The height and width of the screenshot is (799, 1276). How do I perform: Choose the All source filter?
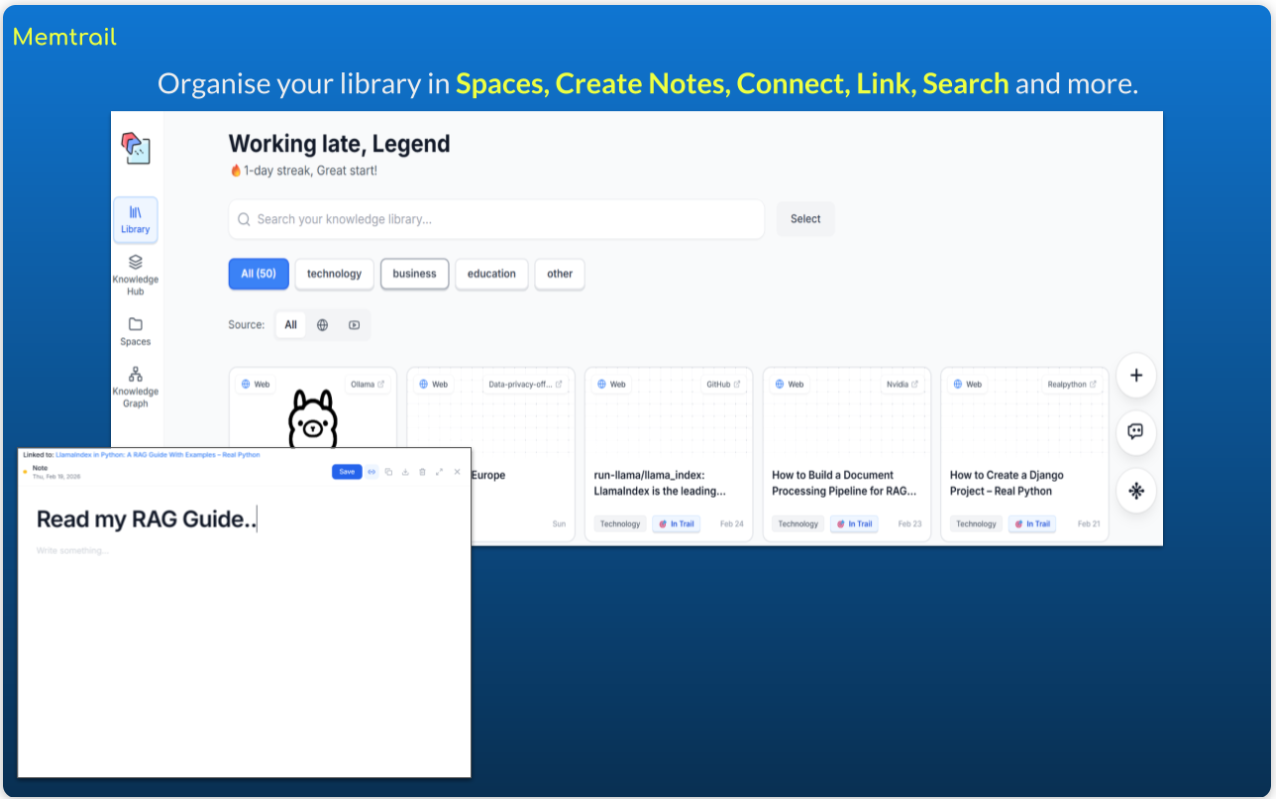291,325
